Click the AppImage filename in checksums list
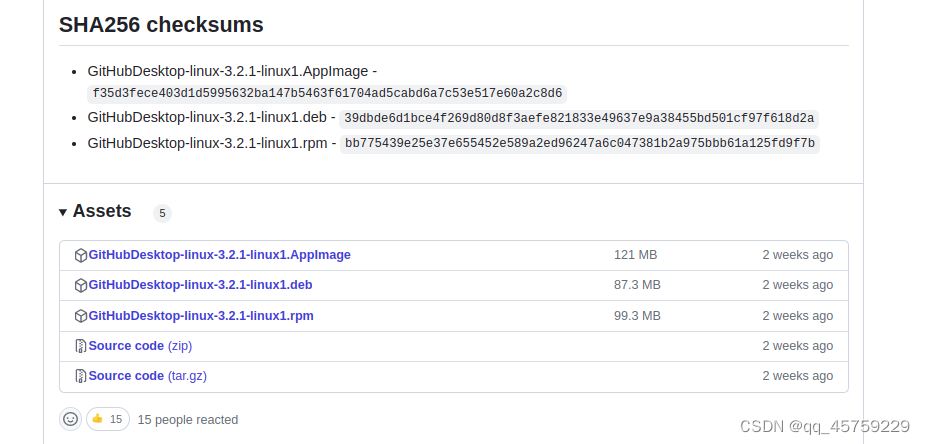This screenshot has width=925, height=444. 228,71
